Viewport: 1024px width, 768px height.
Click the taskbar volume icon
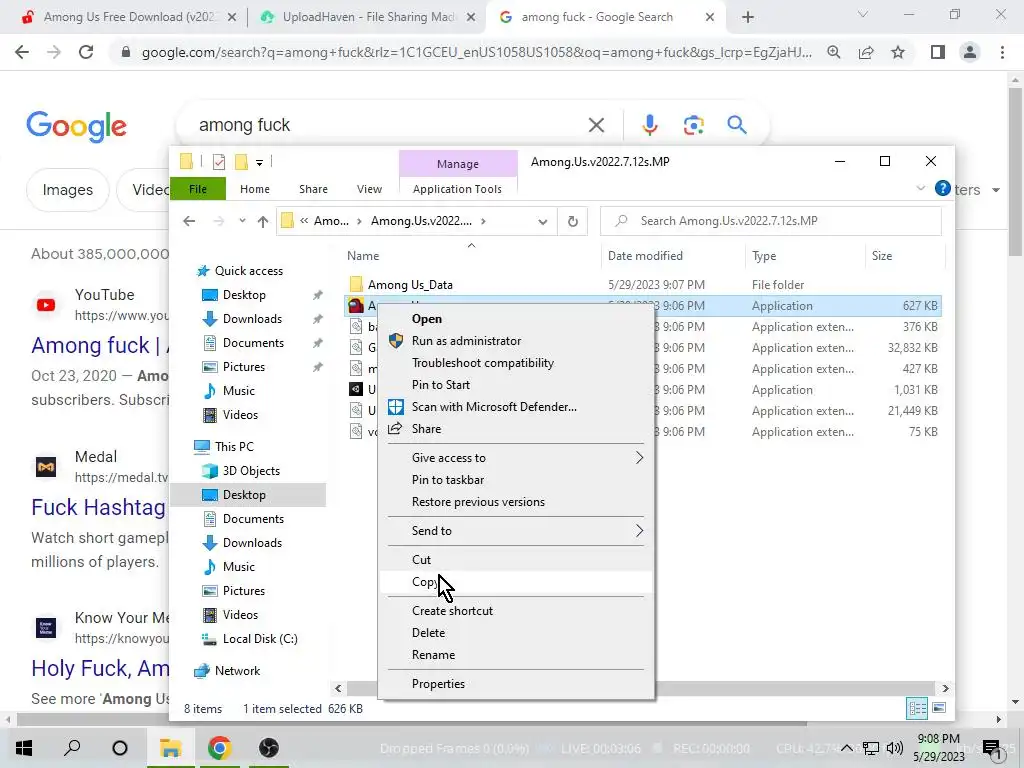tap(895, 748)
